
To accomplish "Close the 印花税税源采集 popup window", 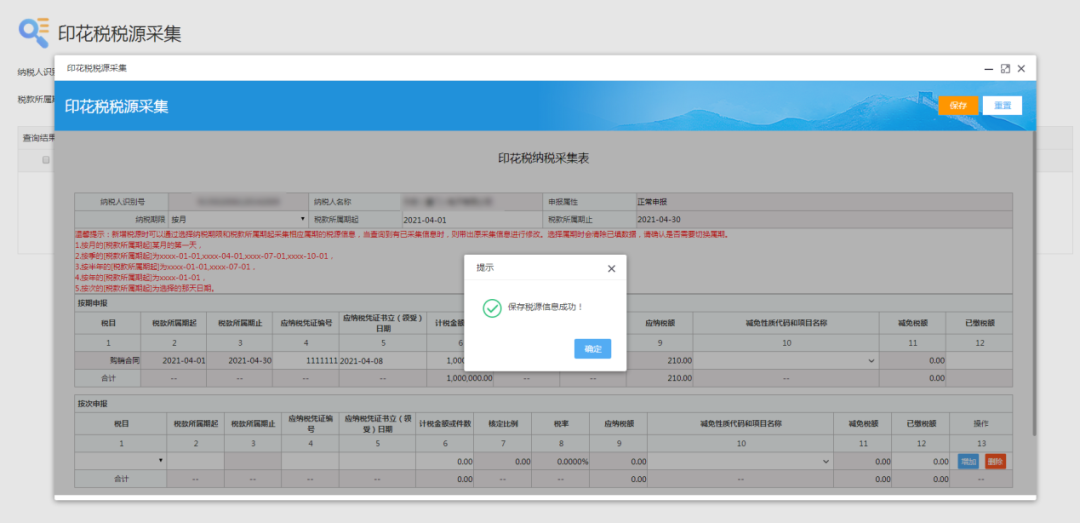I will tap(1021, 69).
